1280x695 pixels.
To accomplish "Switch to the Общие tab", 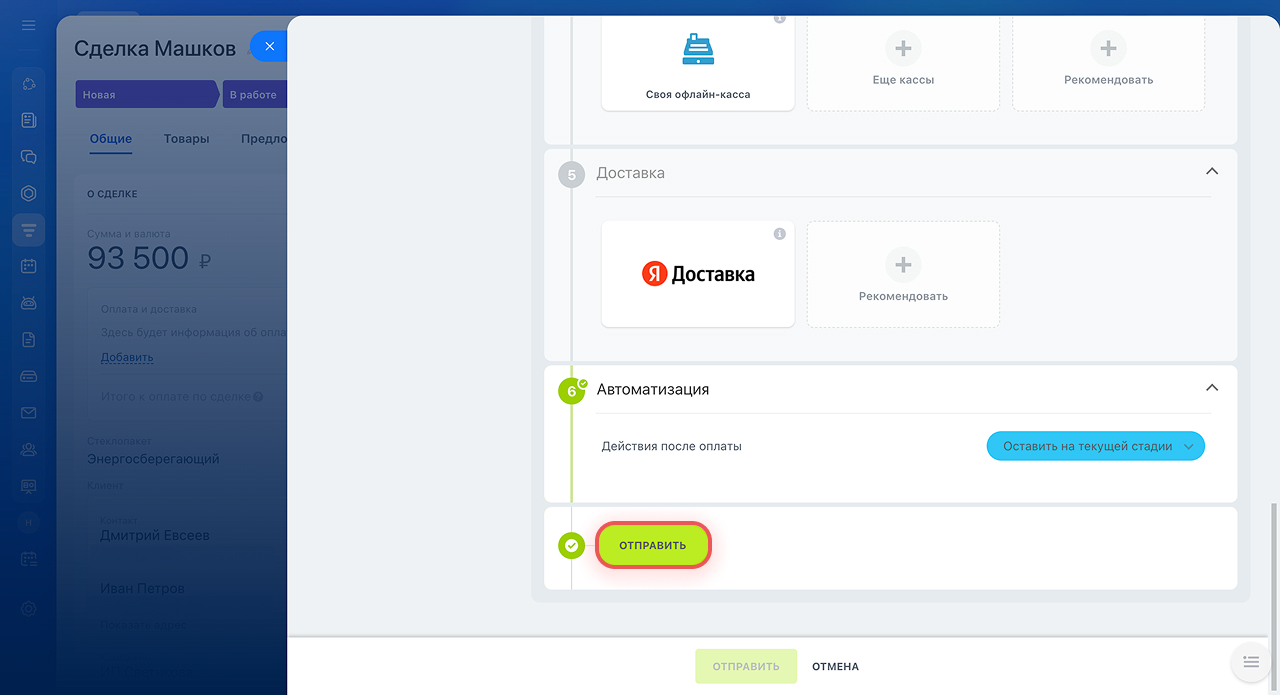I will (x=111, y=139).
